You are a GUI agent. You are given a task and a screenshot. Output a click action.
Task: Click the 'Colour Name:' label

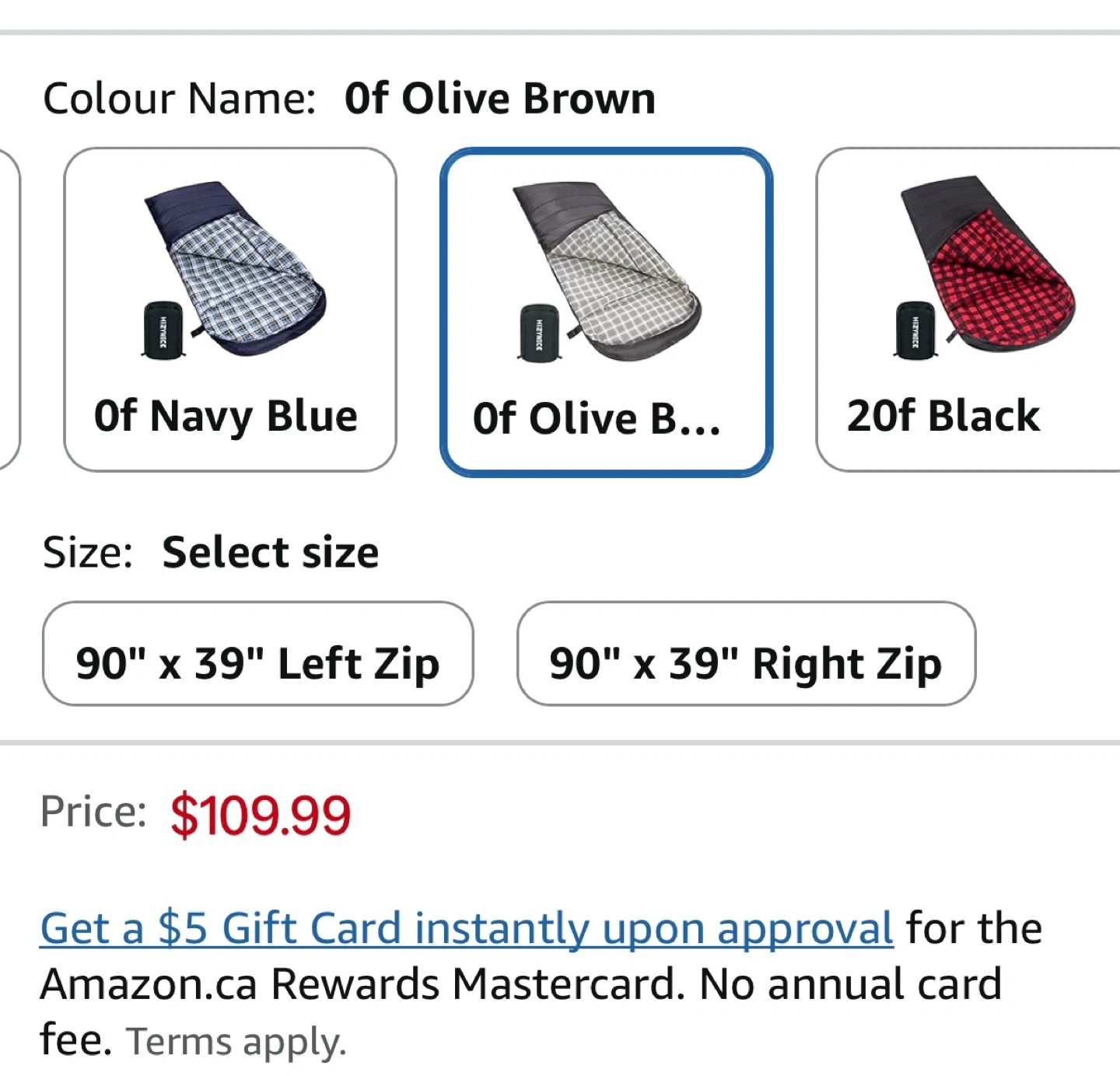pos(179,99)
